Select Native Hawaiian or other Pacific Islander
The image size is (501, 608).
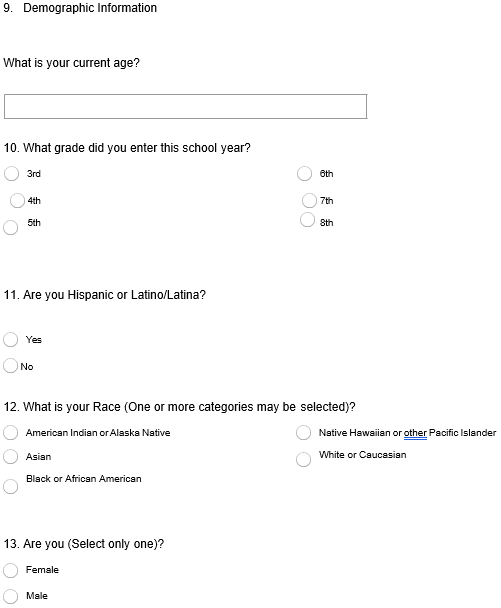(303, 433)
